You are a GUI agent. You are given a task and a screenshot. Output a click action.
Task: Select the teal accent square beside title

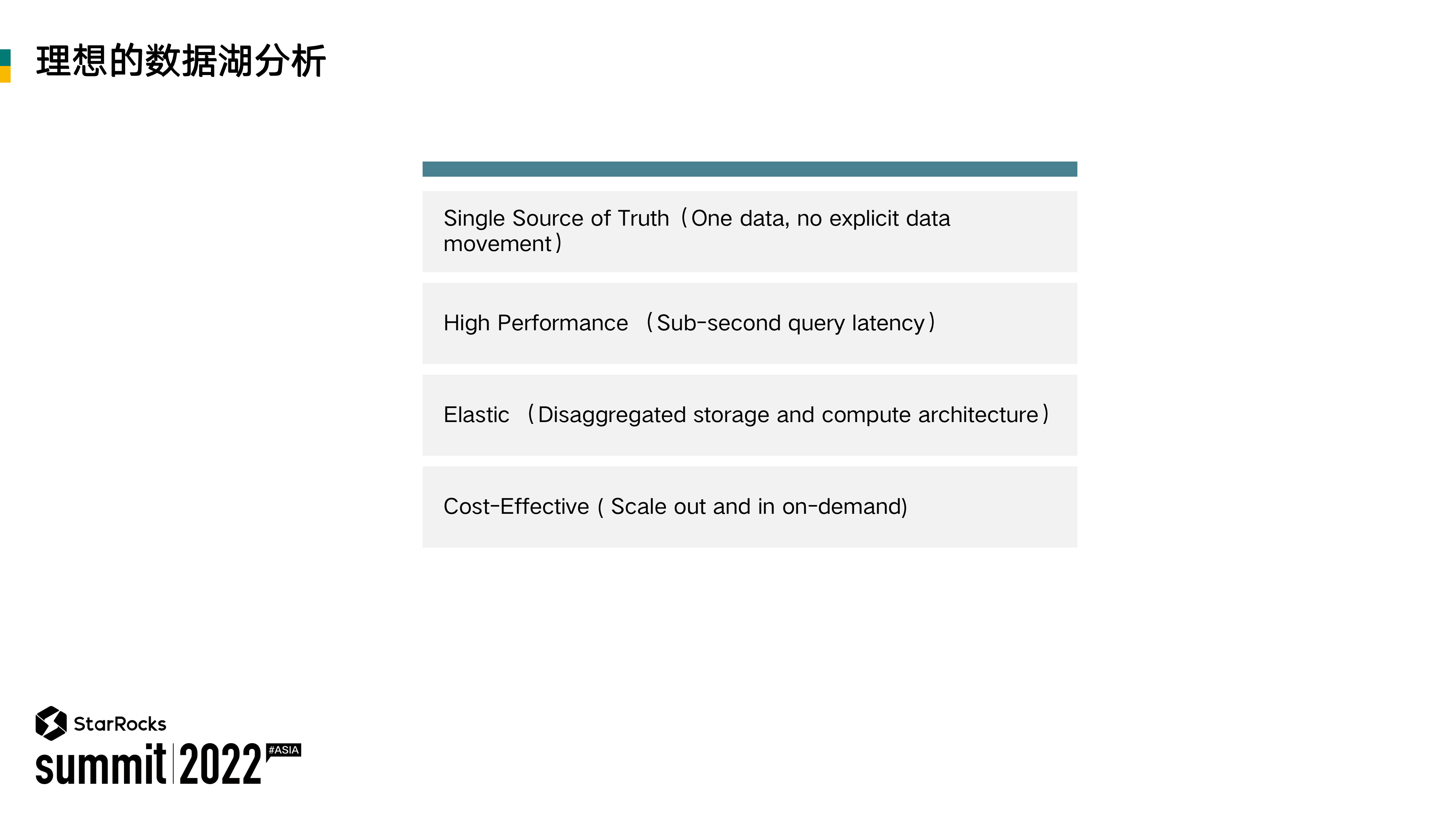(x=5, y=58)
